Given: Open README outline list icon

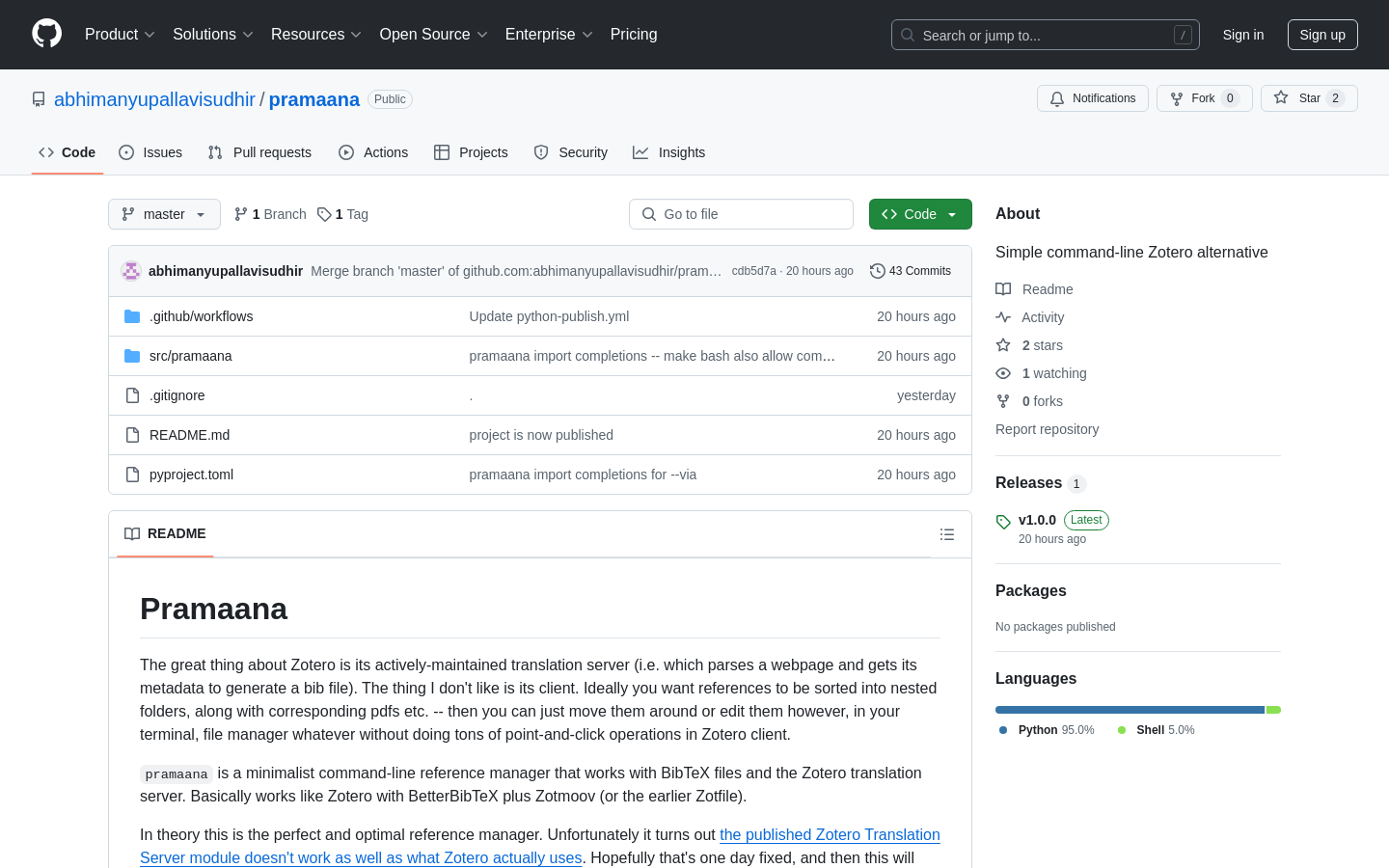Looking at the screenshot, I should [x=947, y=534].
